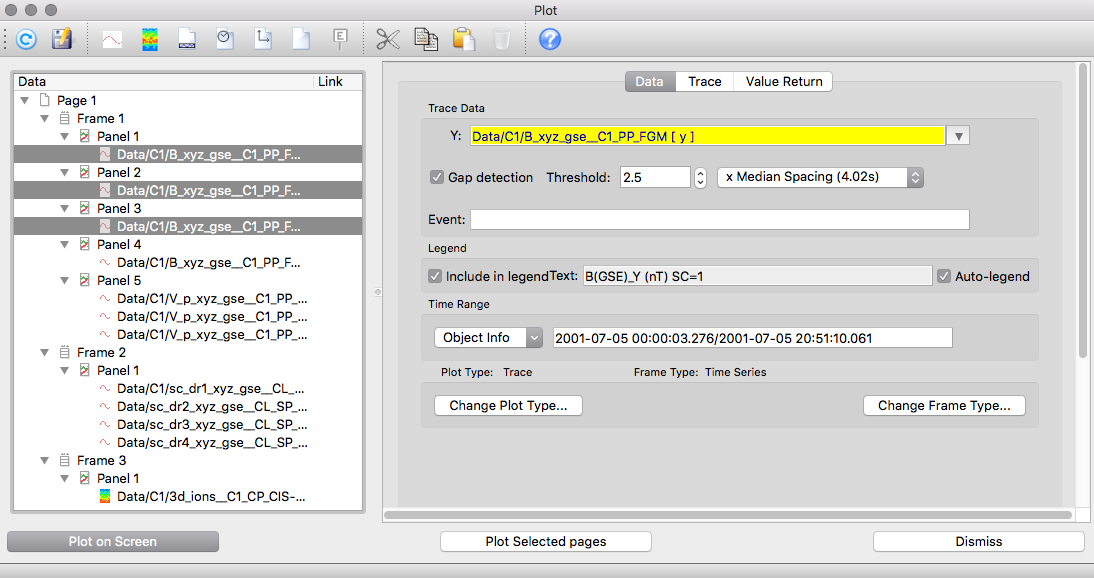Open help with the blue question mark icon
The height and width of the screenshot is (578, 1094).
pyautogui.click(x=550, y=39)
